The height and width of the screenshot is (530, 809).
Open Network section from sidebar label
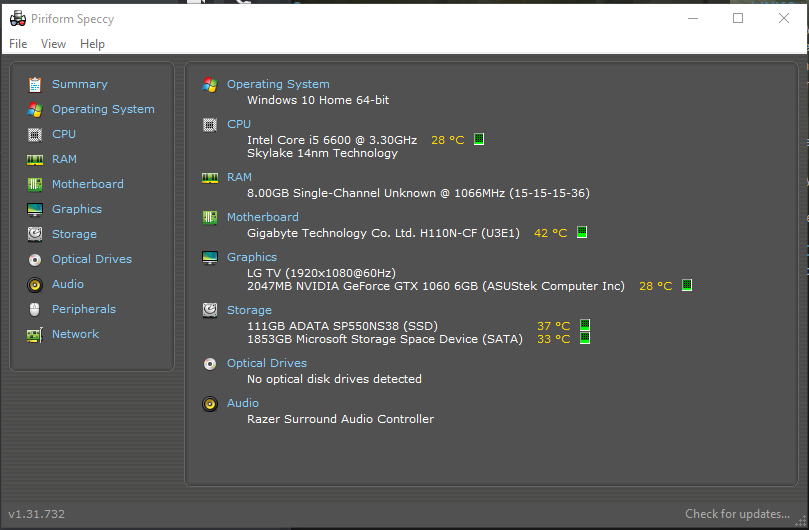[75, 334]
